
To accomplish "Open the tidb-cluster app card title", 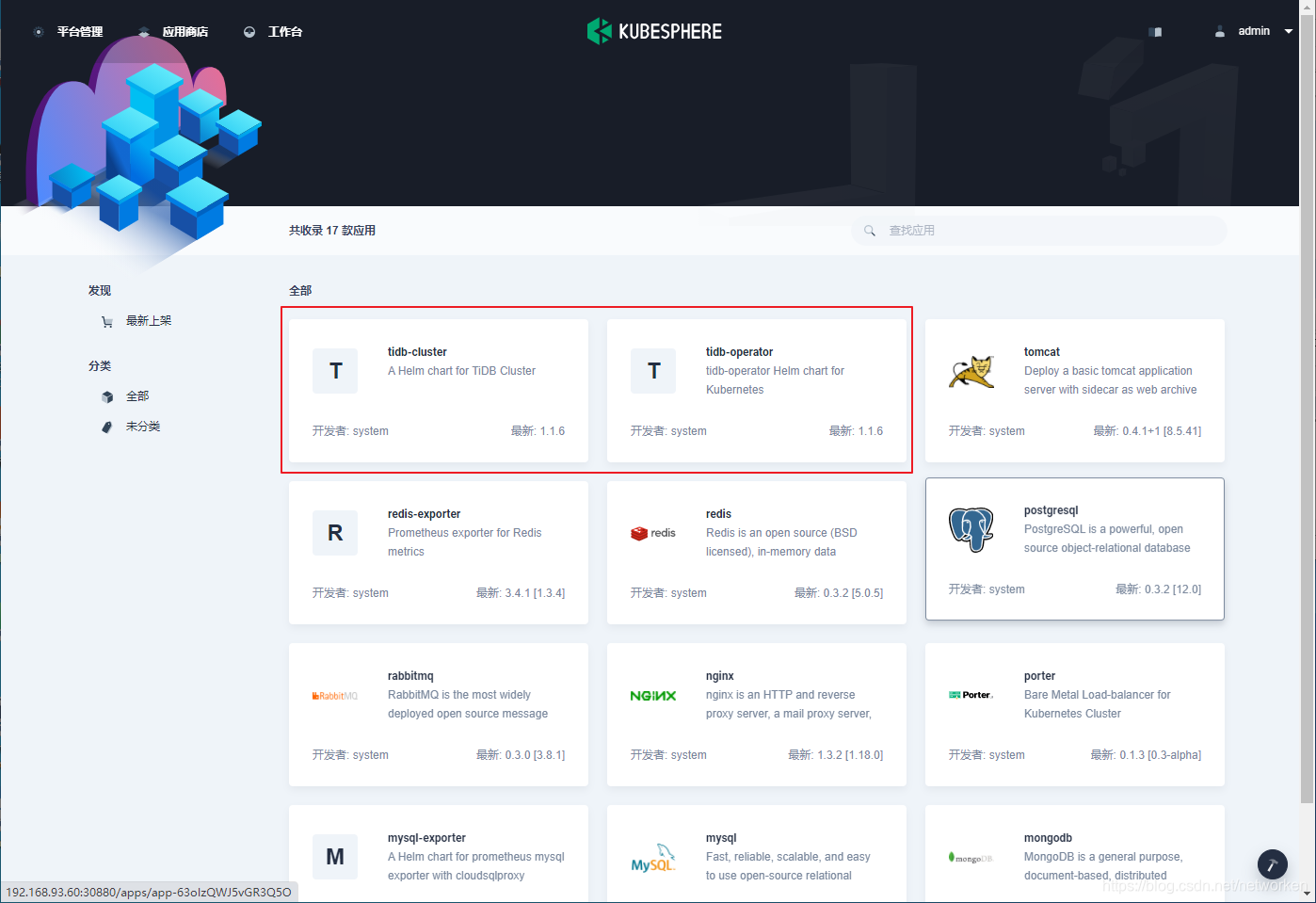I will click(x=417, y=352).
